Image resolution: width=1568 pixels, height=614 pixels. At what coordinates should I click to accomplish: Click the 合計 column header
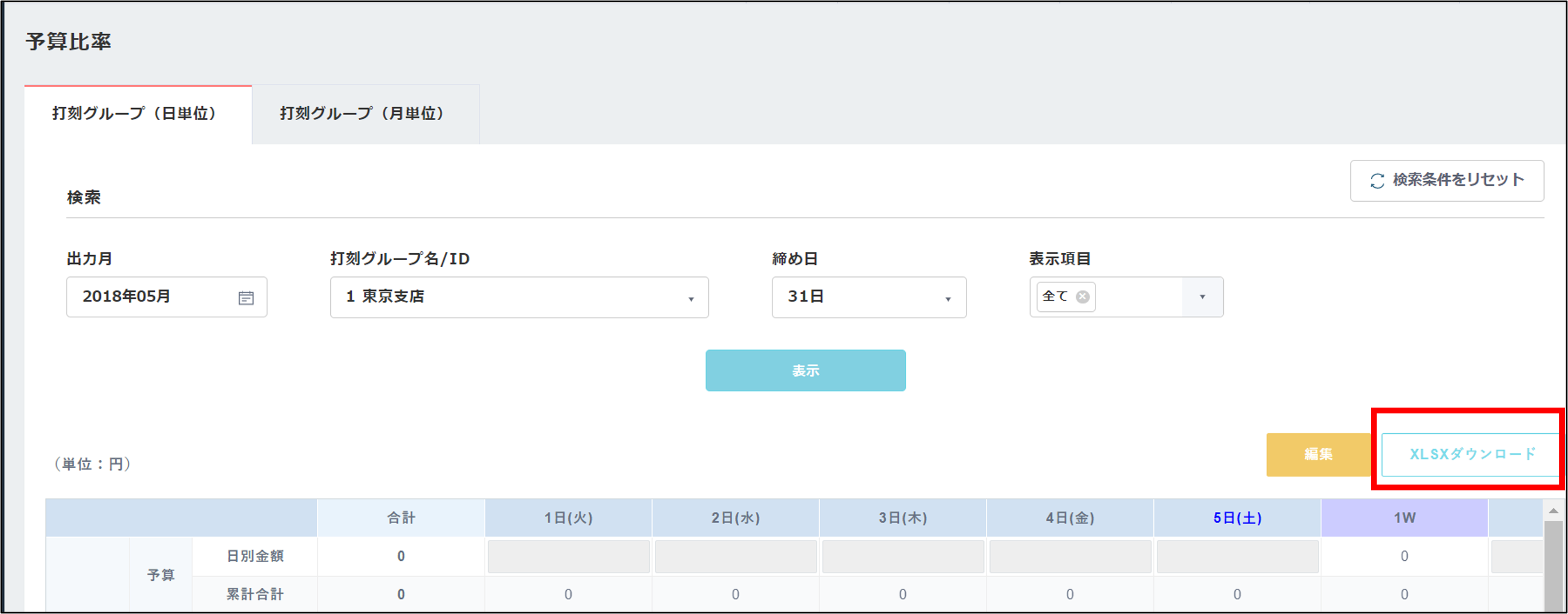[401, 518]
